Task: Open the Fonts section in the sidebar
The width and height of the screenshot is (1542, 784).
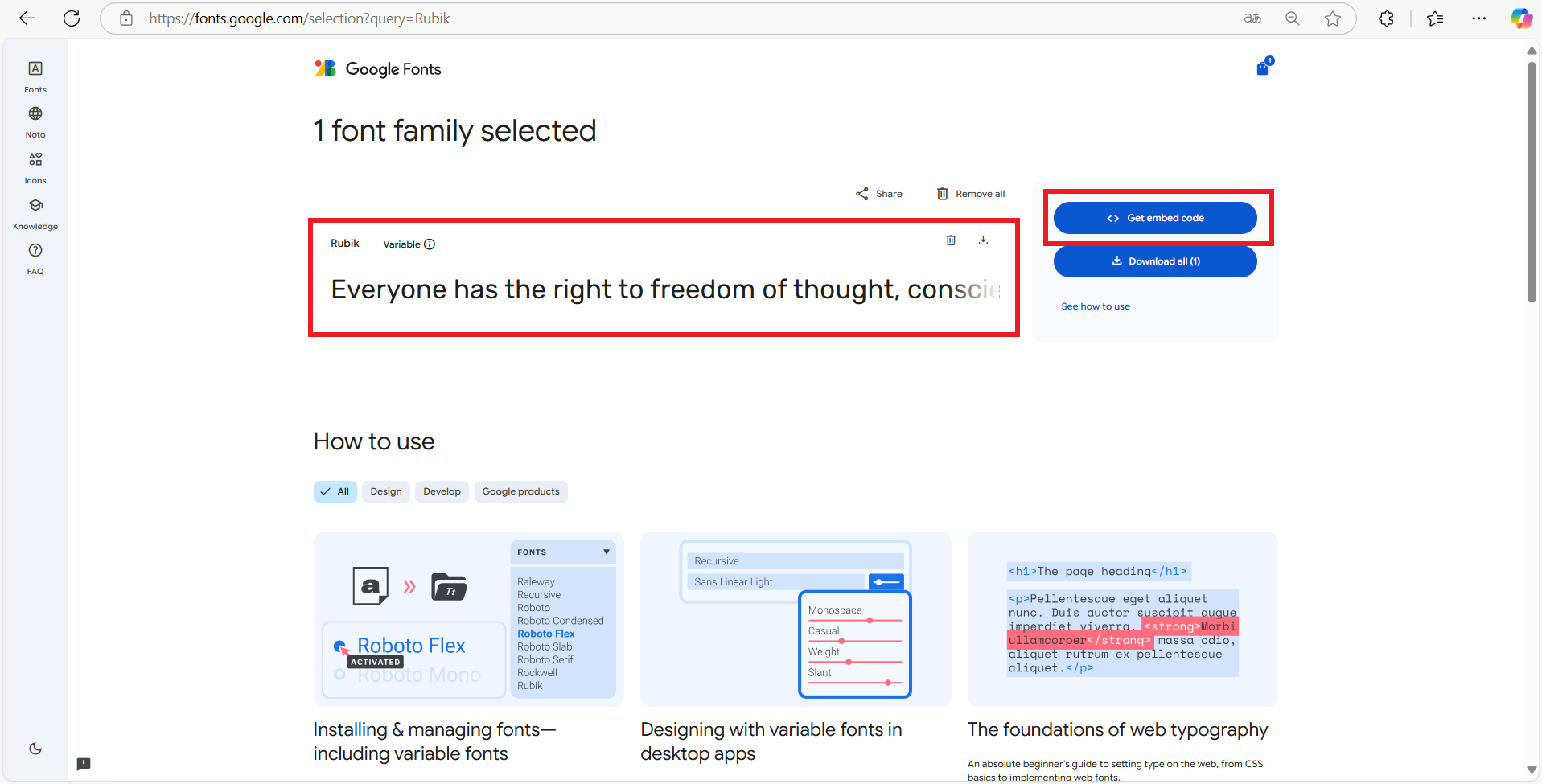Action: pyautogui.click(x=35, y=76)
